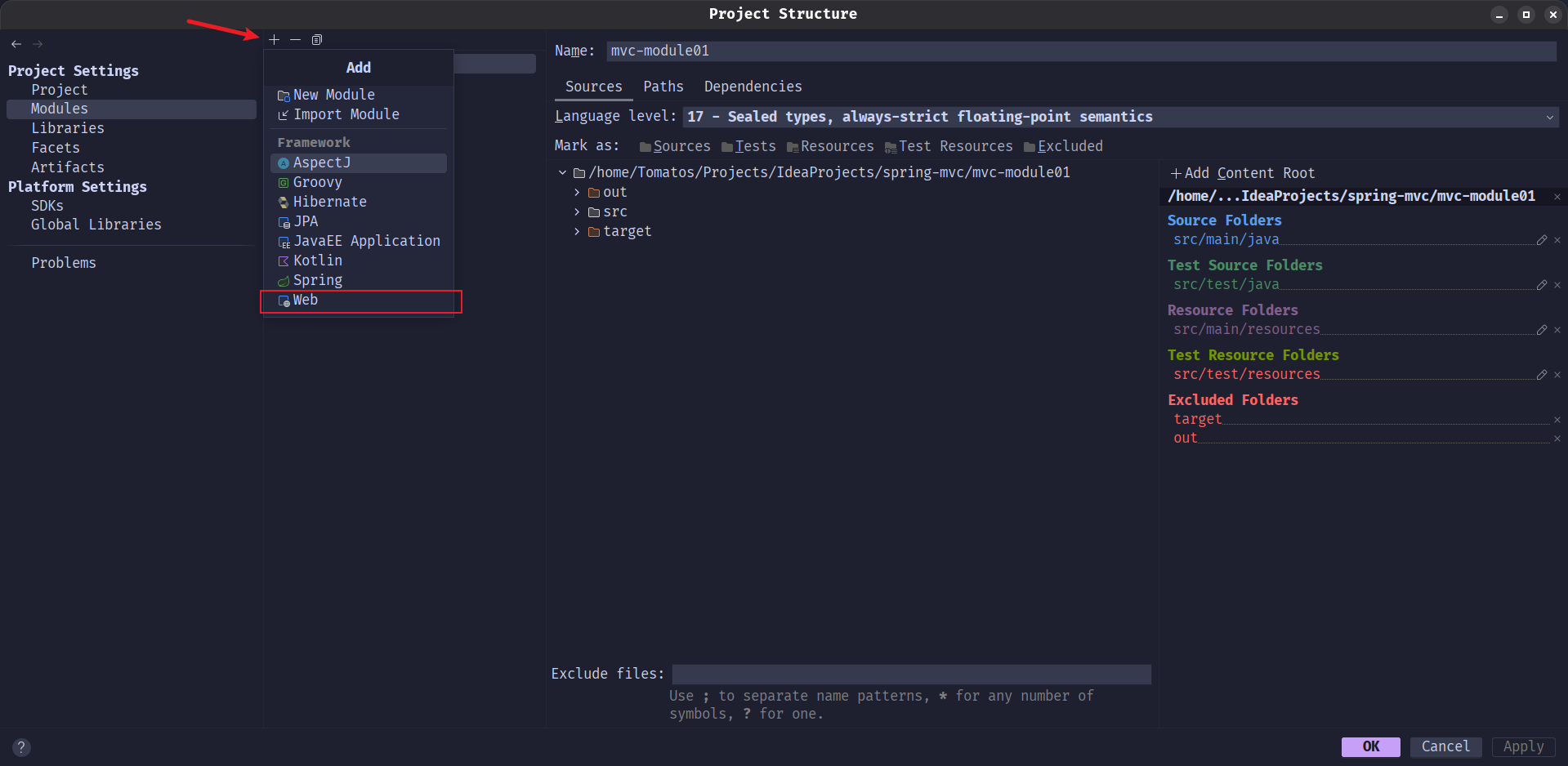Viewport: 1568px width, 766px height.
Task: Choose Spring framework from Add menu
Action: point(317,280)
